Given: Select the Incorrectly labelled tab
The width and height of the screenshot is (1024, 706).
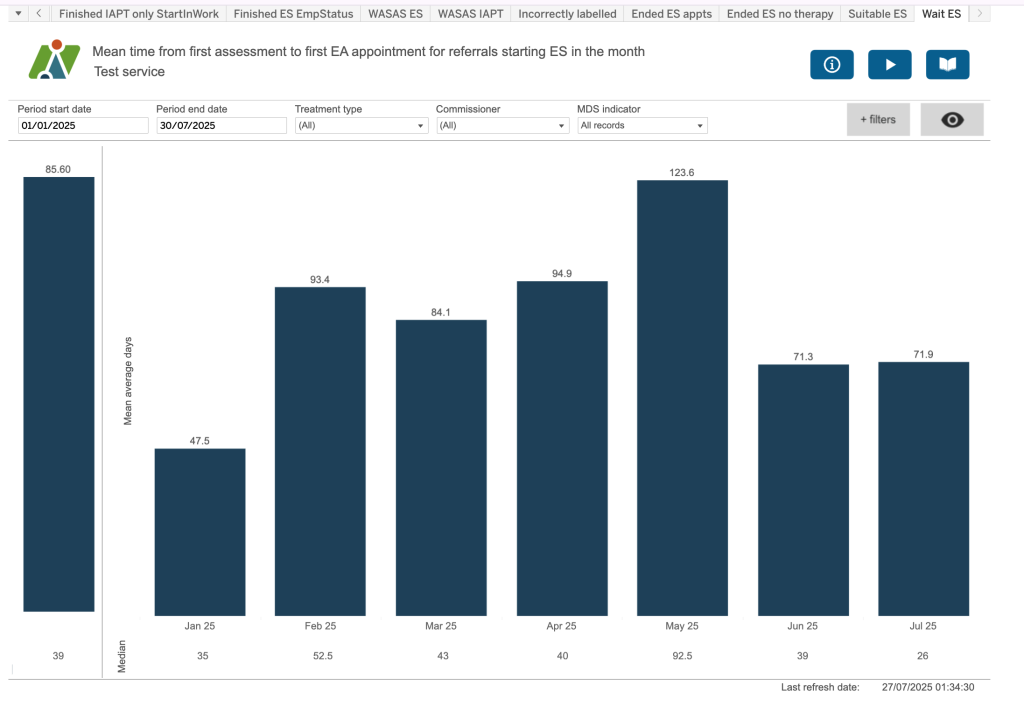Looking at the screenshot, I should pos(567,14).
